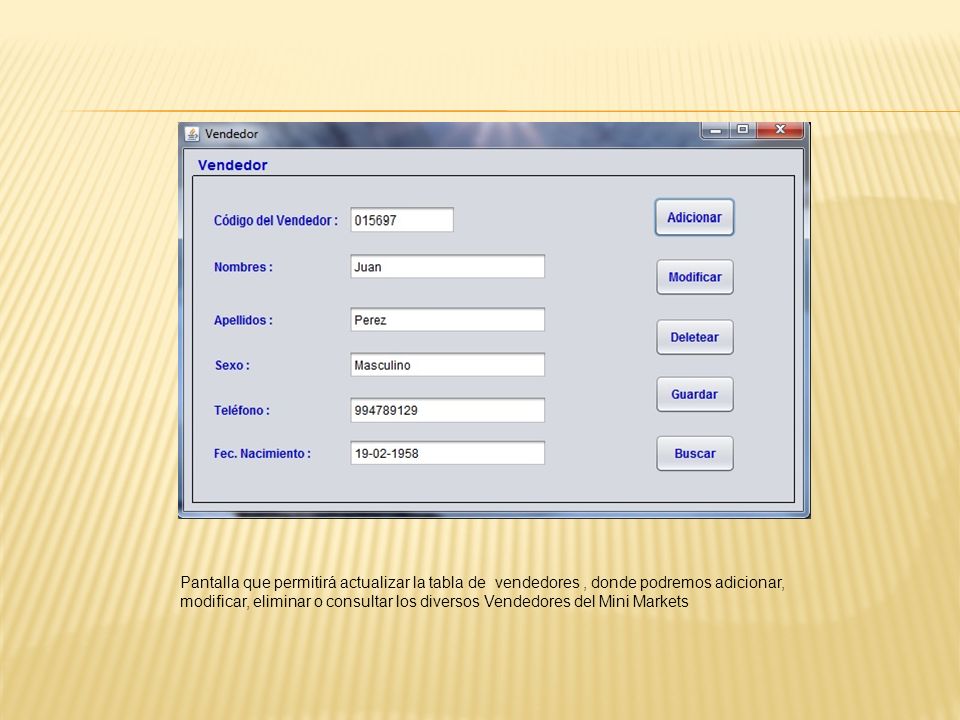This screenshot has width=960, height=720.
Task: Click the Buscar button
Action: [x=695, y=454]
